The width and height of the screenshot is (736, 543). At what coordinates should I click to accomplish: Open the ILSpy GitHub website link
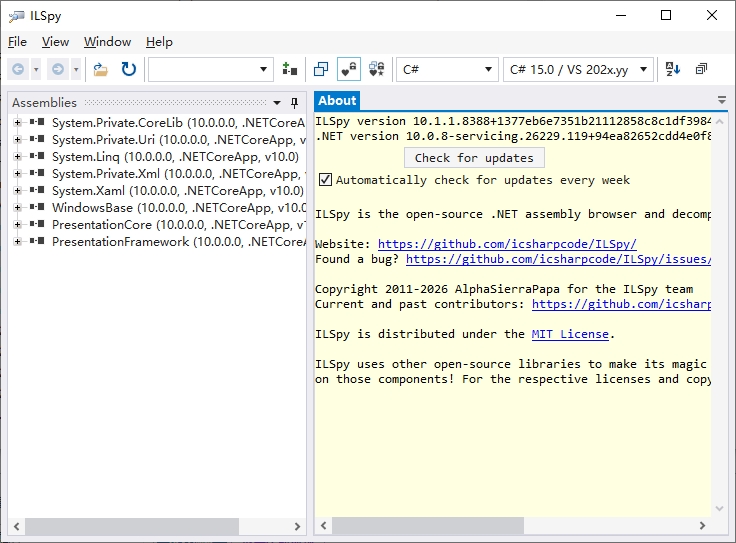click(507, 244)
